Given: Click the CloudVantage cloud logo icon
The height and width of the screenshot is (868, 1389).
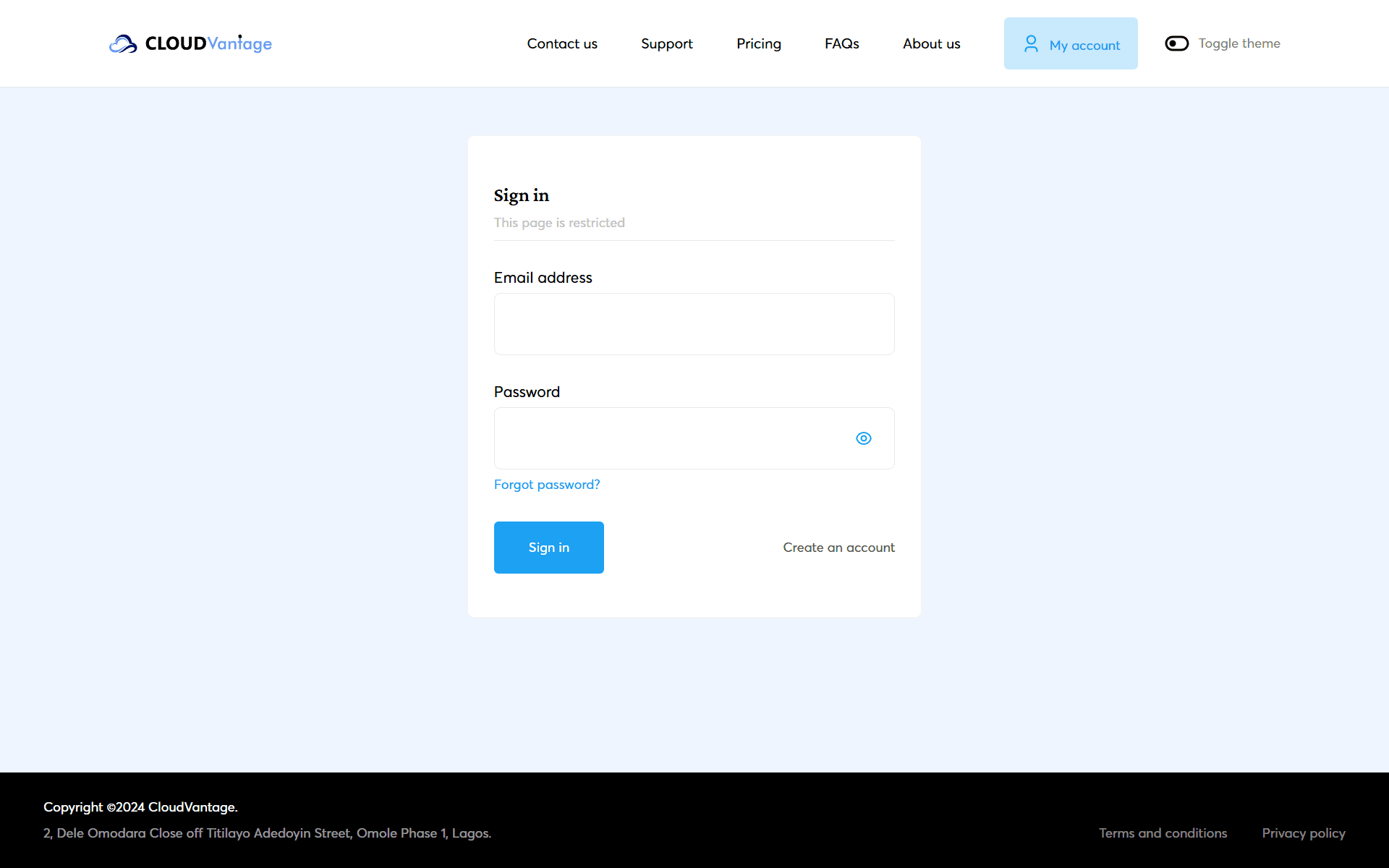Looking at the screenshot, I should [x=123, y=44].
